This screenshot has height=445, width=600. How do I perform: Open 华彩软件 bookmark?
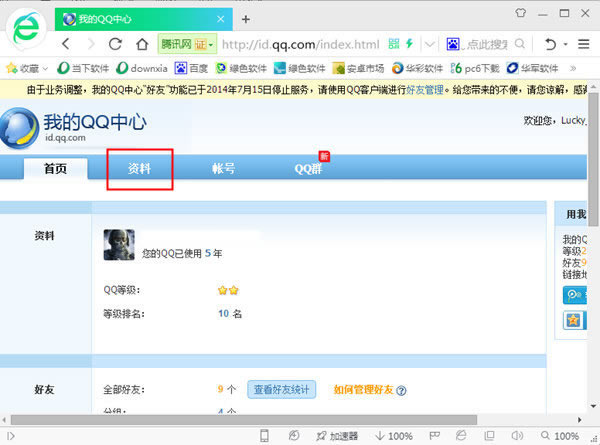tap(417, 68)
